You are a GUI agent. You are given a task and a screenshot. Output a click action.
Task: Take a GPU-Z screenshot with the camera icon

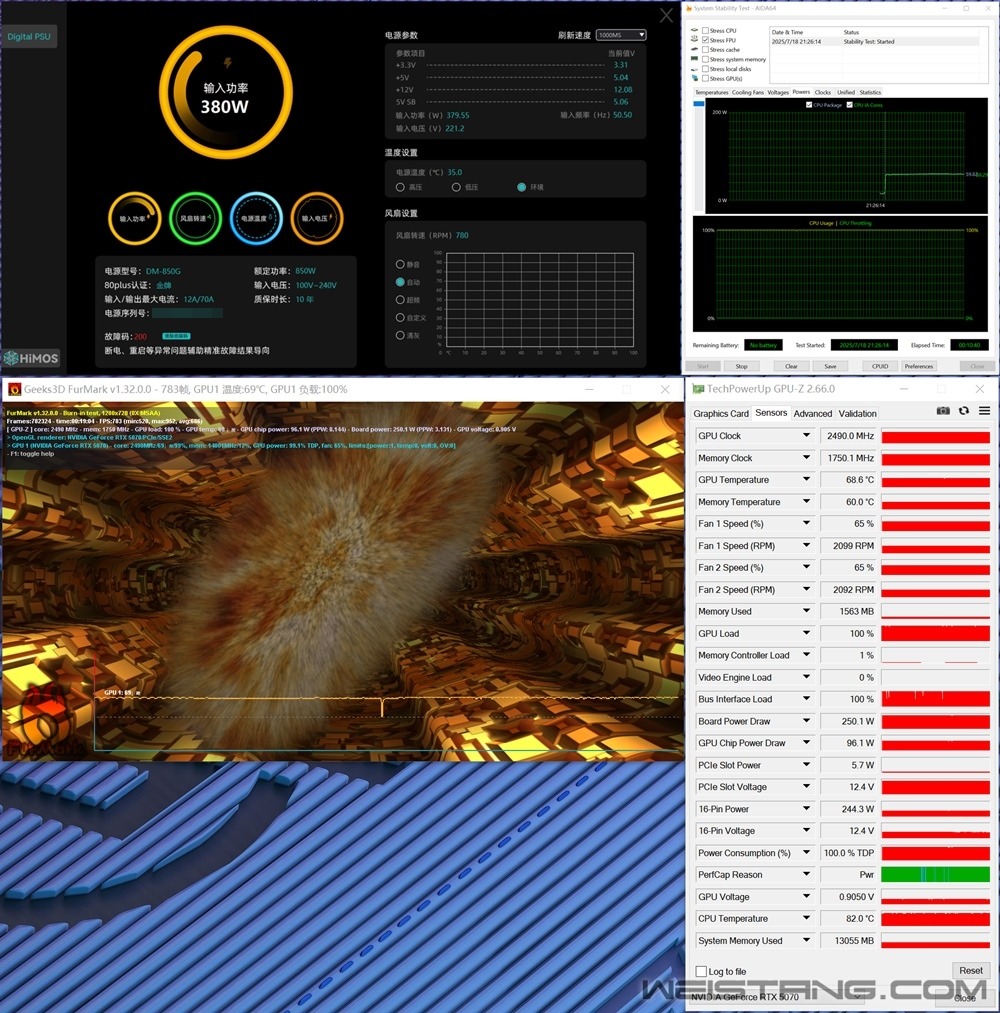[943, 411]
